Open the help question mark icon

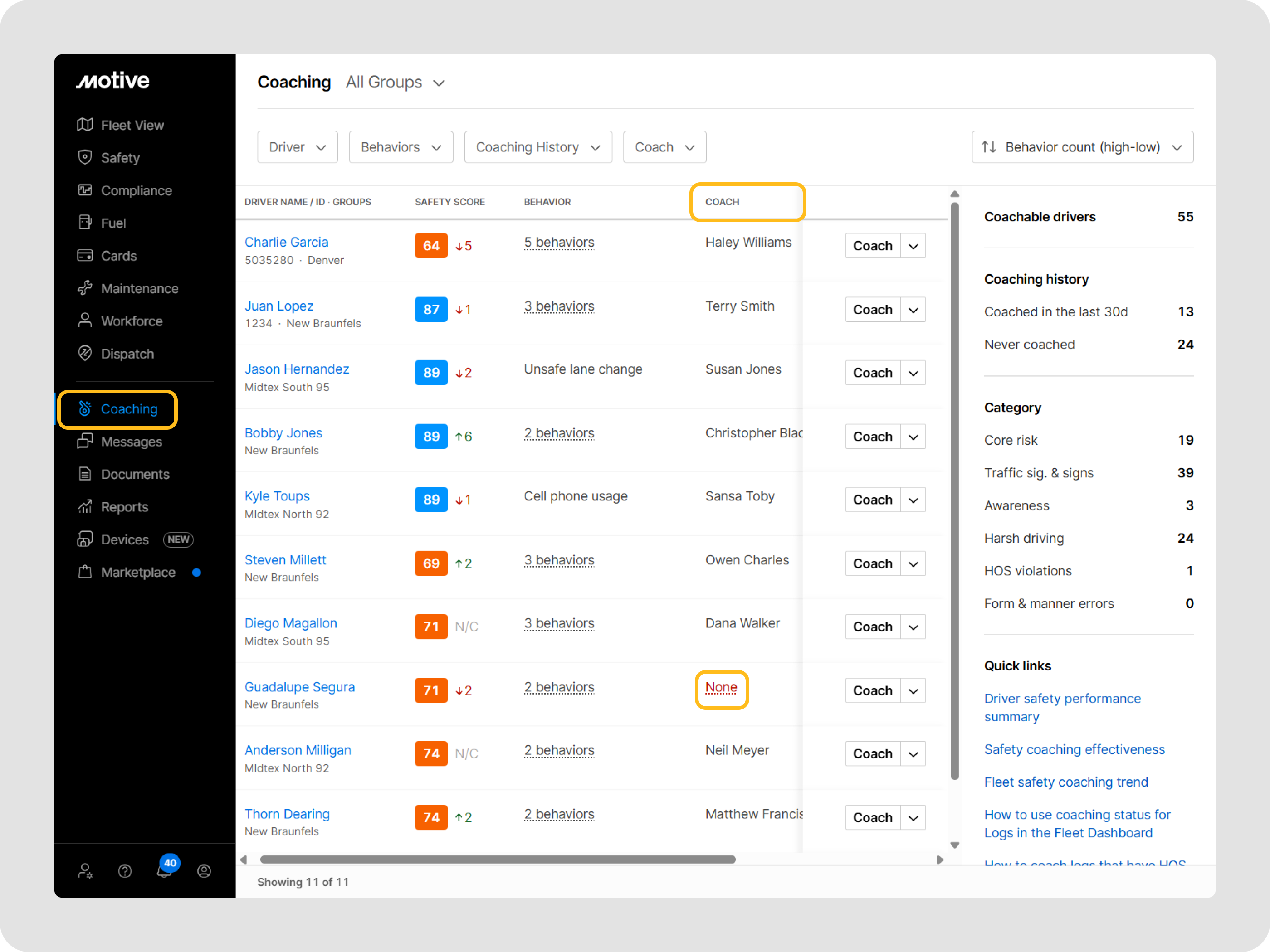click(125, 872)
